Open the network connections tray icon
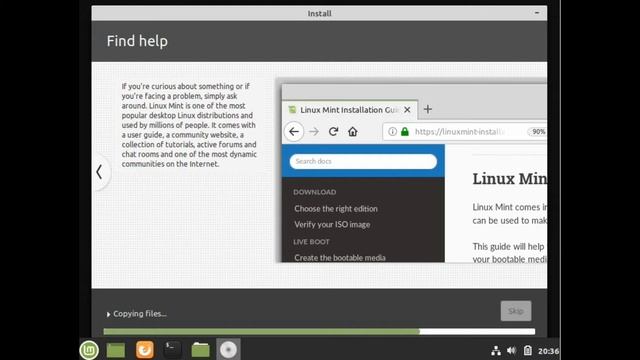 tap(496, 351)
